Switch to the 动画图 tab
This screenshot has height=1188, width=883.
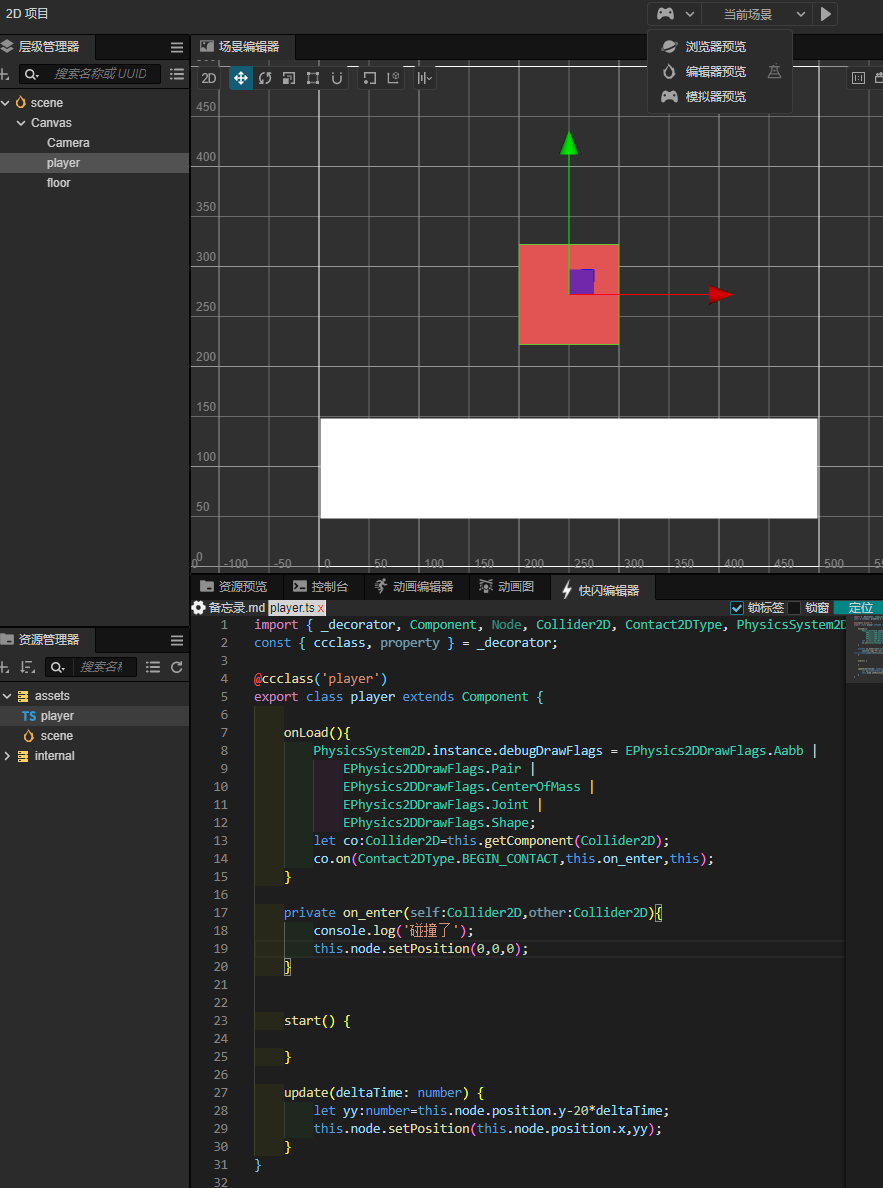[x=507, y=586]
